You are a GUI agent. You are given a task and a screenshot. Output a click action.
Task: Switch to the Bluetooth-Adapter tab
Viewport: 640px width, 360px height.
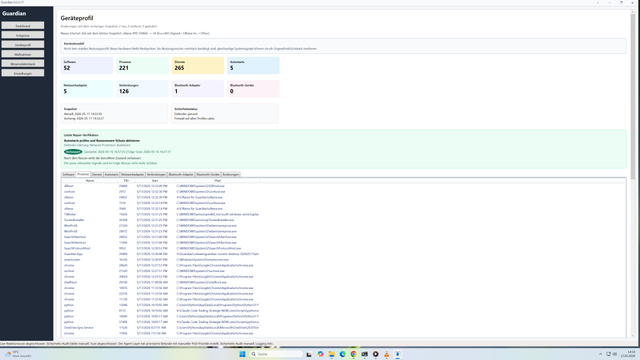tap(181, 174)
